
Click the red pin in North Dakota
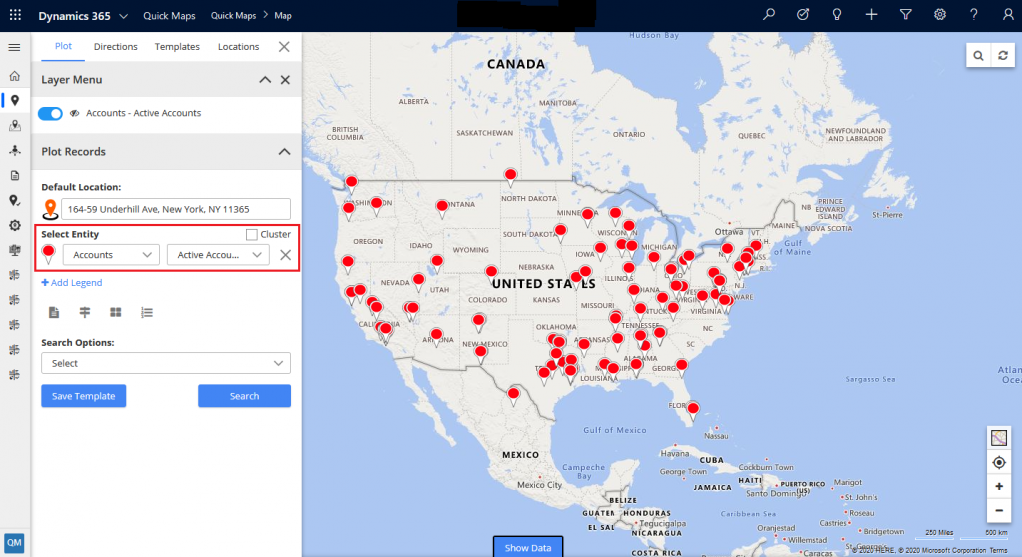point(510,177)
